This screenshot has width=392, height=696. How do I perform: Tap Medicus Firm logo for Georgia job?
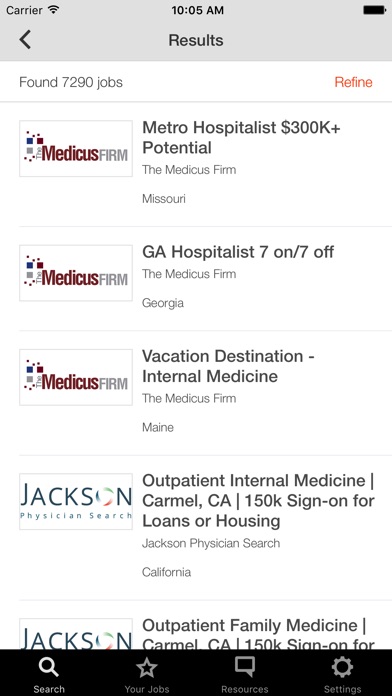[76, 273]
